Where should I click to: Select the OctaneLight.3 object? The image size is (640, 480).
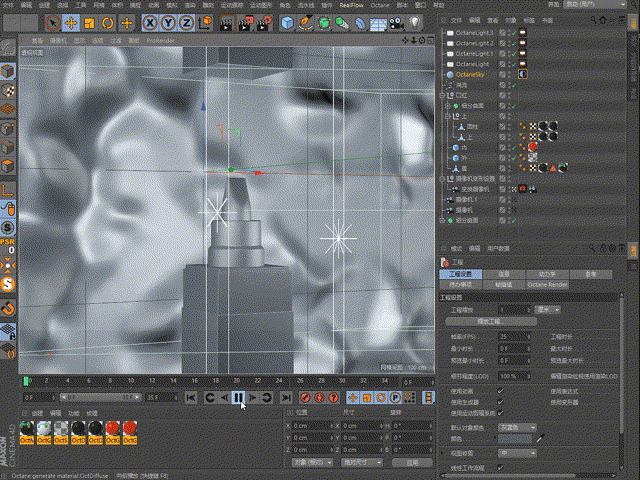coord(474,33)
